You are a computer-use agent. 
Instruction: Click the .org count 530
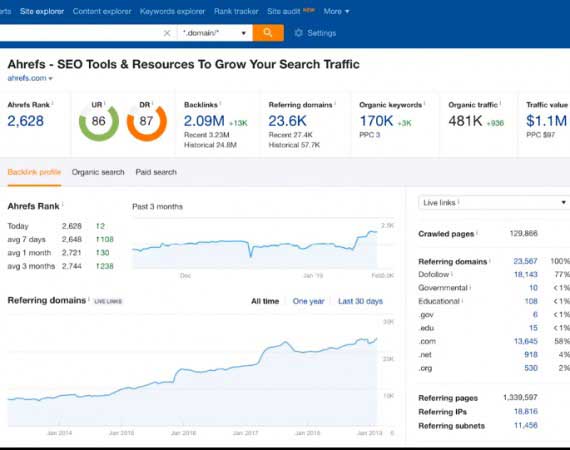(x=531, y=368)
